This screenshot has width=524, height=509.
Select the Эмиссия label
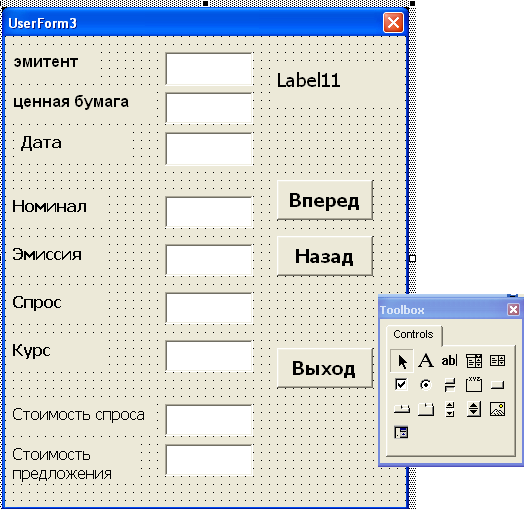coord(47,255)
